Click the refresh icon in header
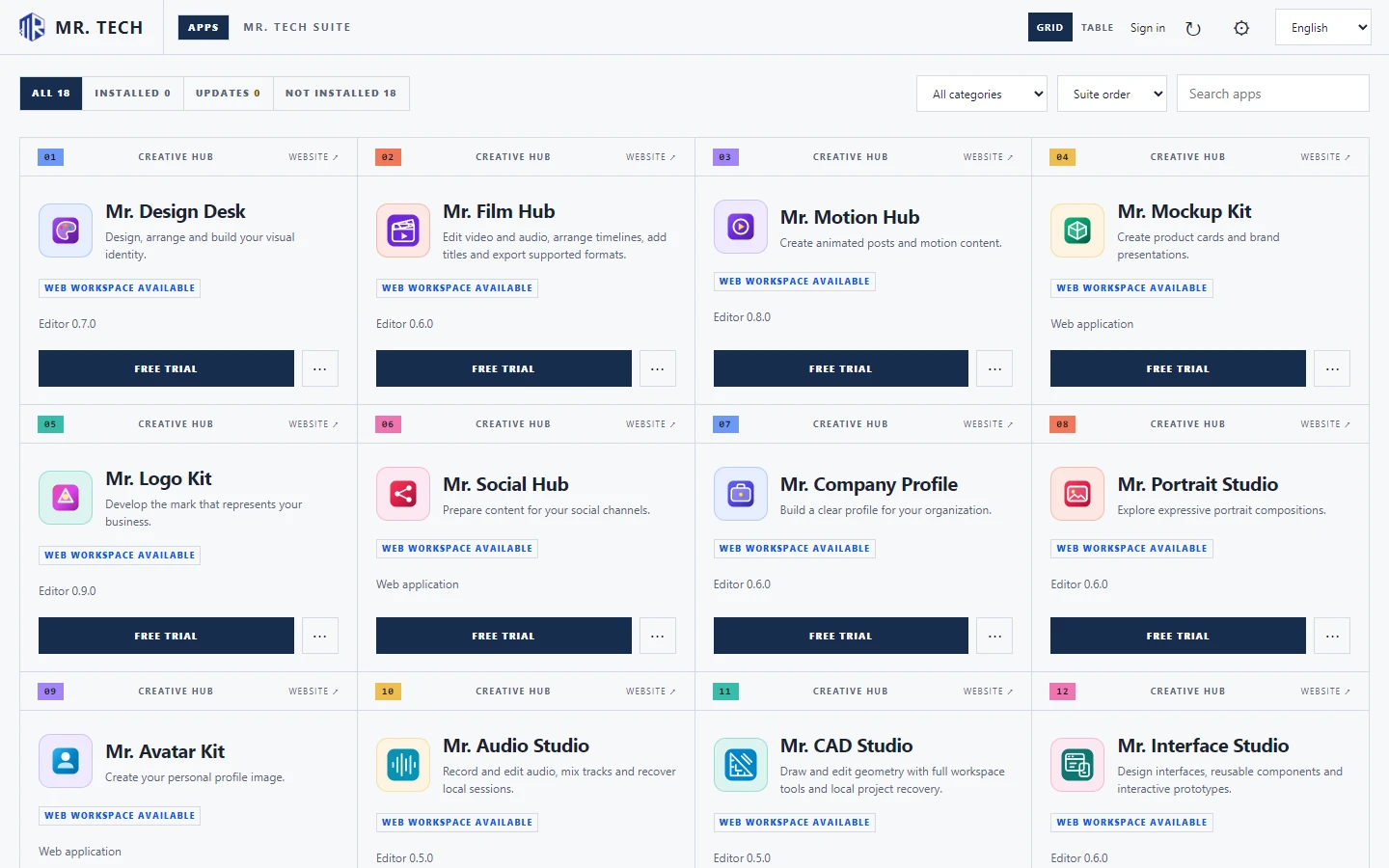The width and height of the screenshot is (1389, 868). tap(1193, 28)
